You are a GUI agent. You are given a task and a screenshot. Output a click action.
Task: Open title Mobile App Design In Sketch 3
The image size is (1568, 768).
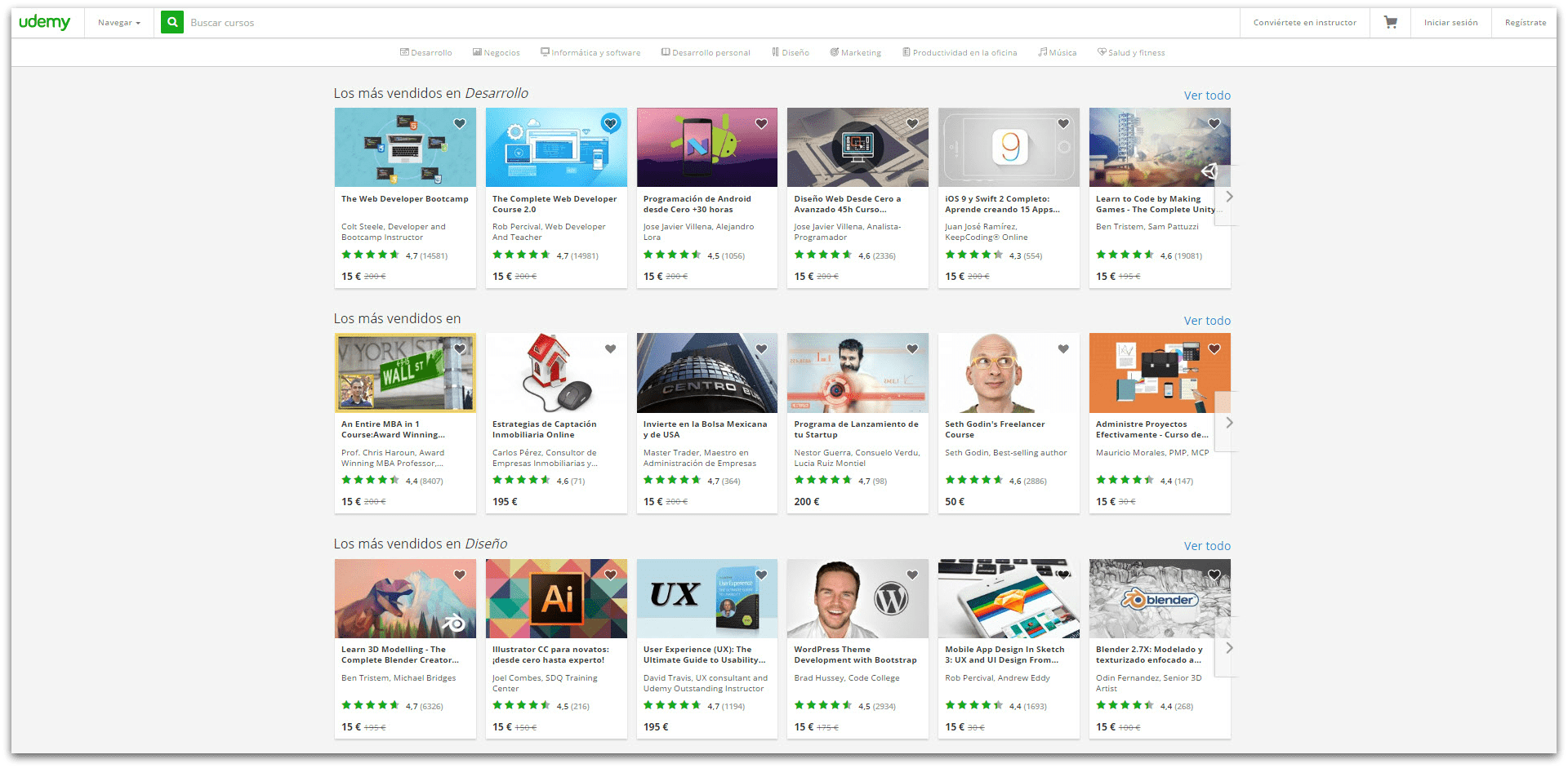(1004, 655)
